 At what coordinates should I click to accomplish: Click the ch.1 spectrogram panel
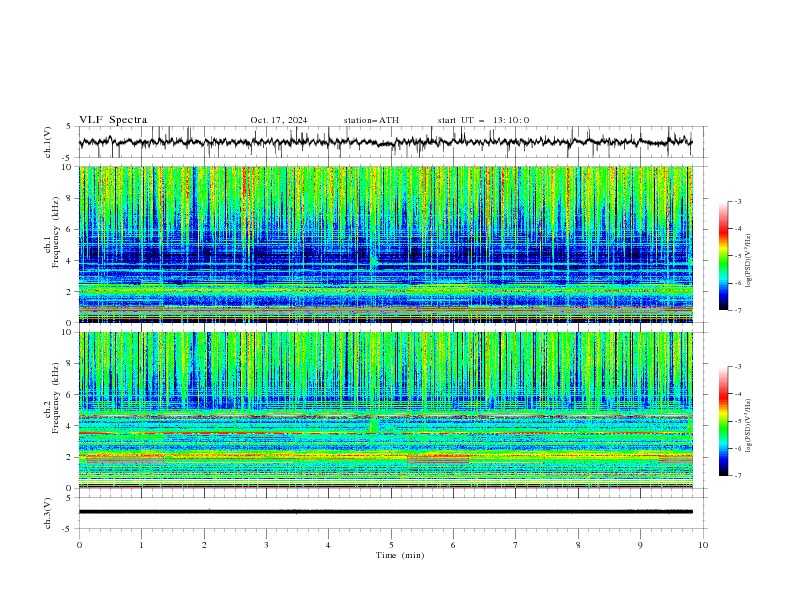coord(385,244)
